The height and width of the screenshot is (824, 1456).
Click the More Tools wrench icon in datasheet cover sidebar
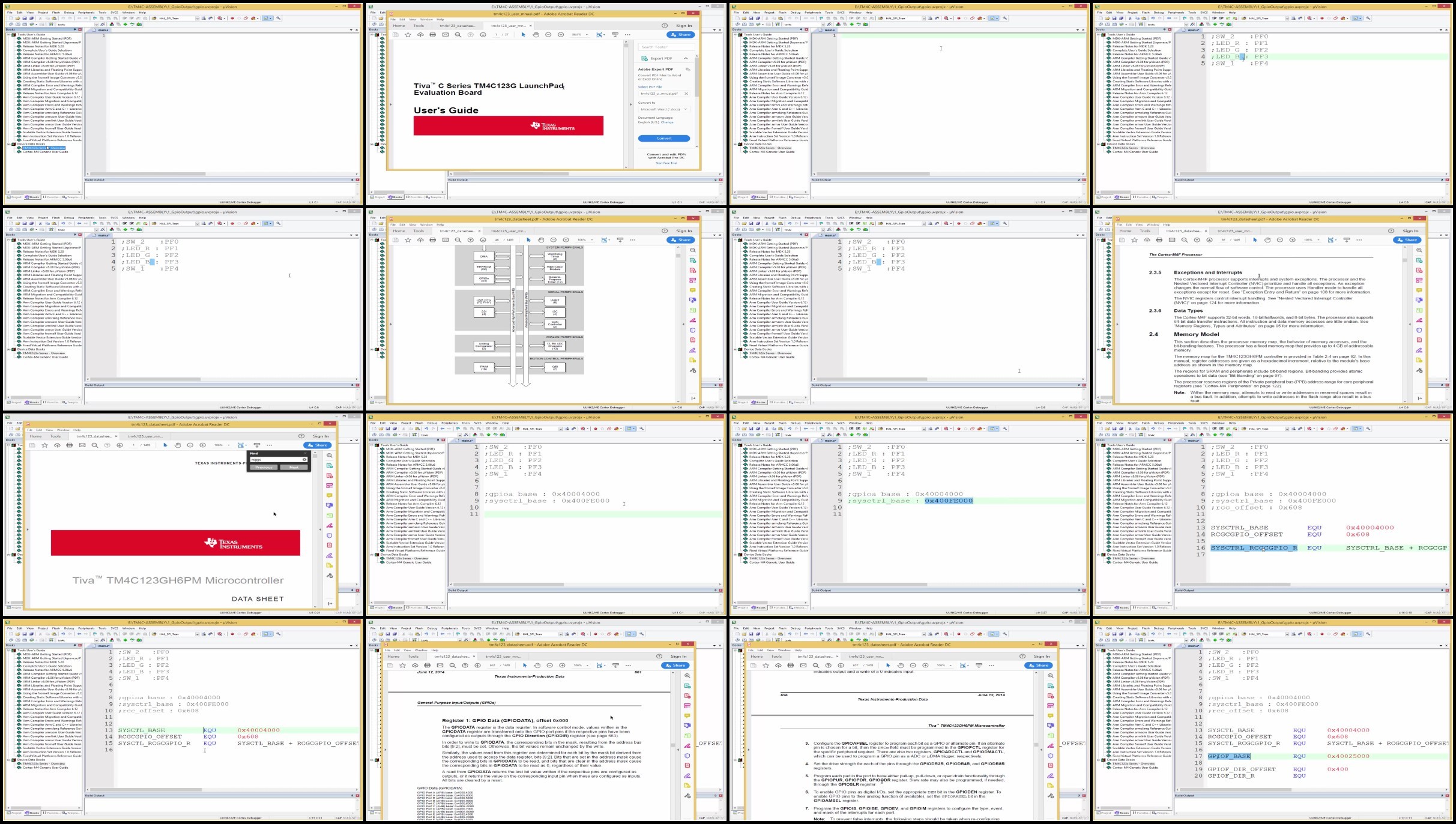point(330,576)
